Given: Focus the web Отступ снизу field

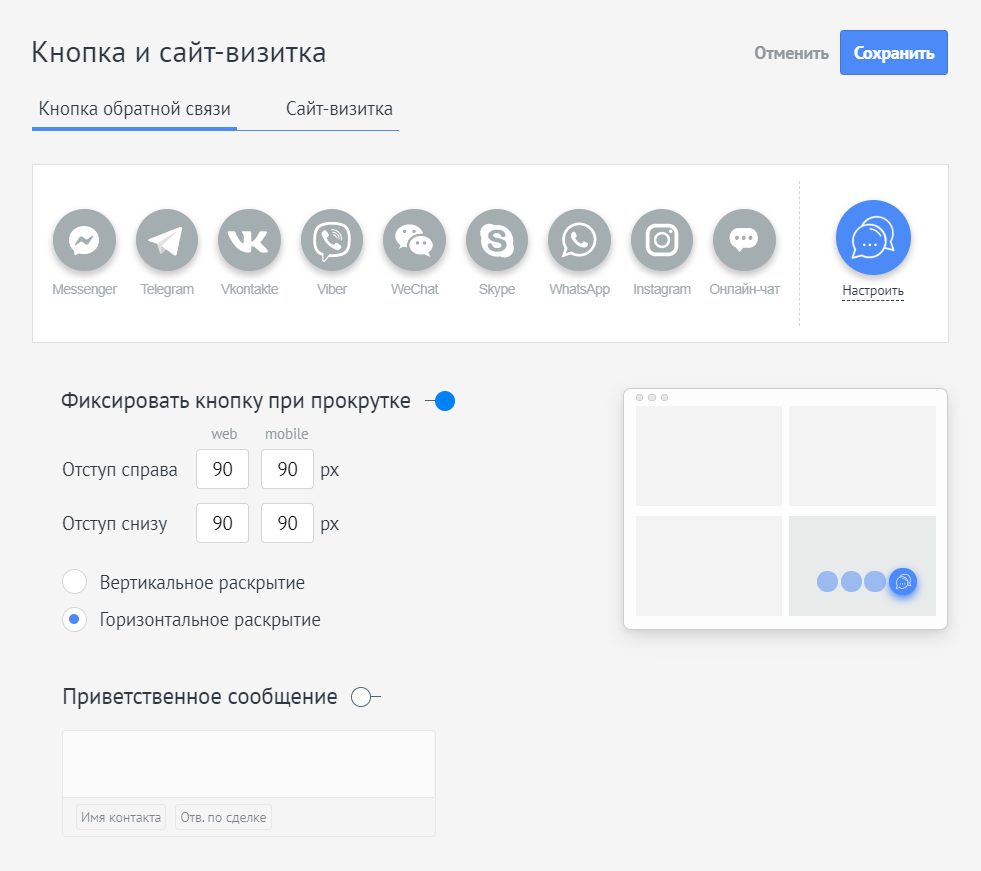Looking at the screenshot, I should [x=222, y=522].
